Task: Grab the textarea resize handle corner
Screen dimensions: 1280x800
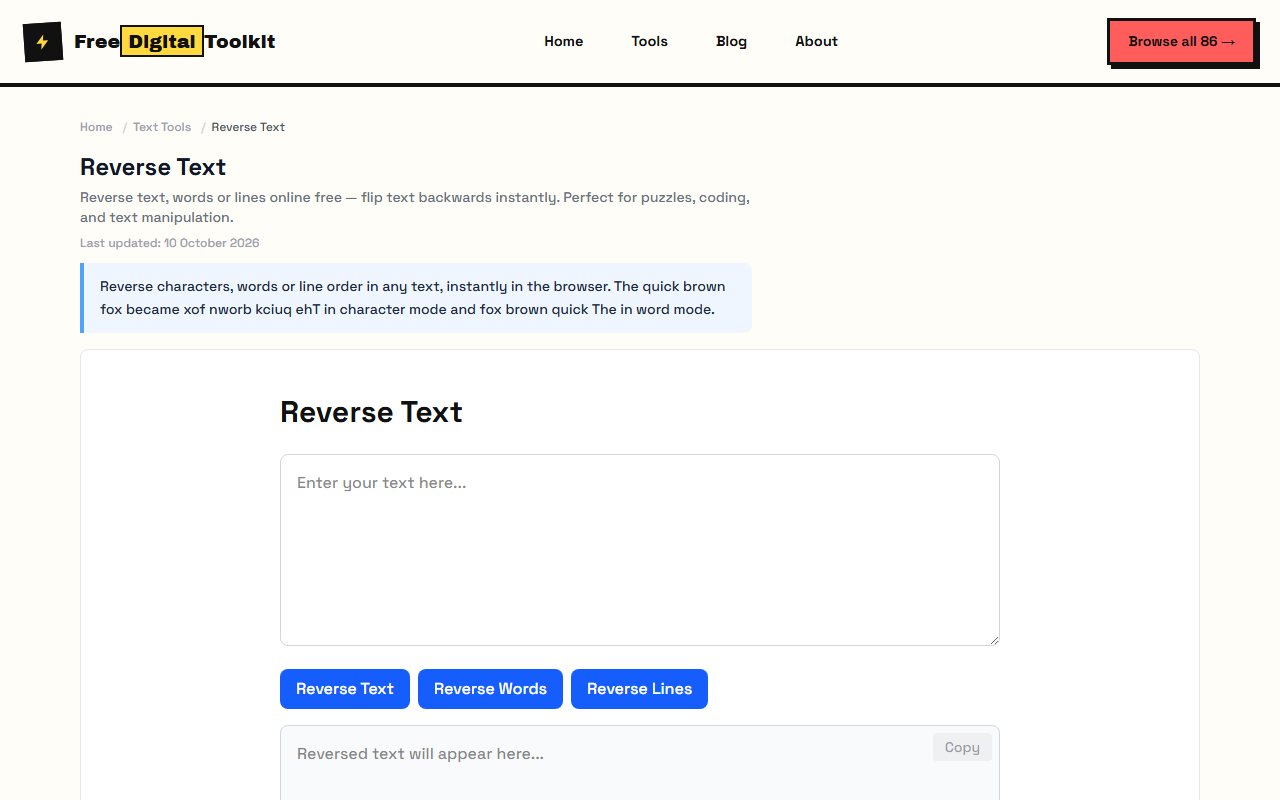Action: (x=993, y=639)
